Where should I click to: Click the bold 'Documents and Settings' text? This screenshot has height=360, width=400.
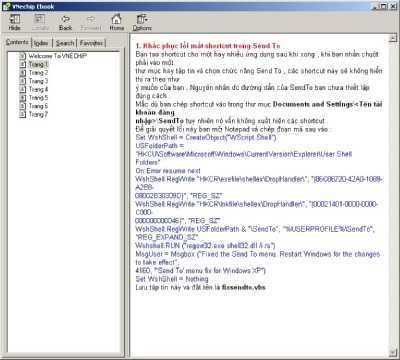pos(312,104)
